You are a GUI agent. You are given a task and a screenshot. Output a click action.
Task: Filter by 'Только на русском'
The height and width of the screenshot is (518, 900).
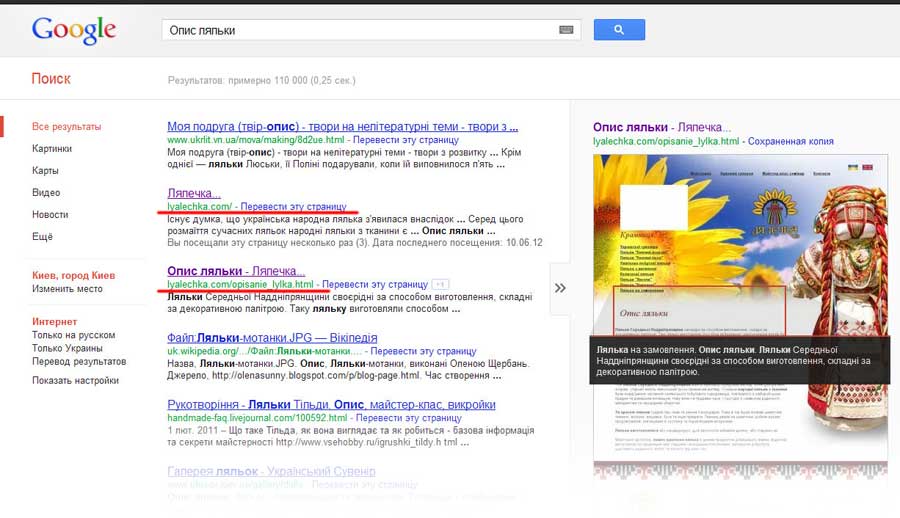coord(73,335)
